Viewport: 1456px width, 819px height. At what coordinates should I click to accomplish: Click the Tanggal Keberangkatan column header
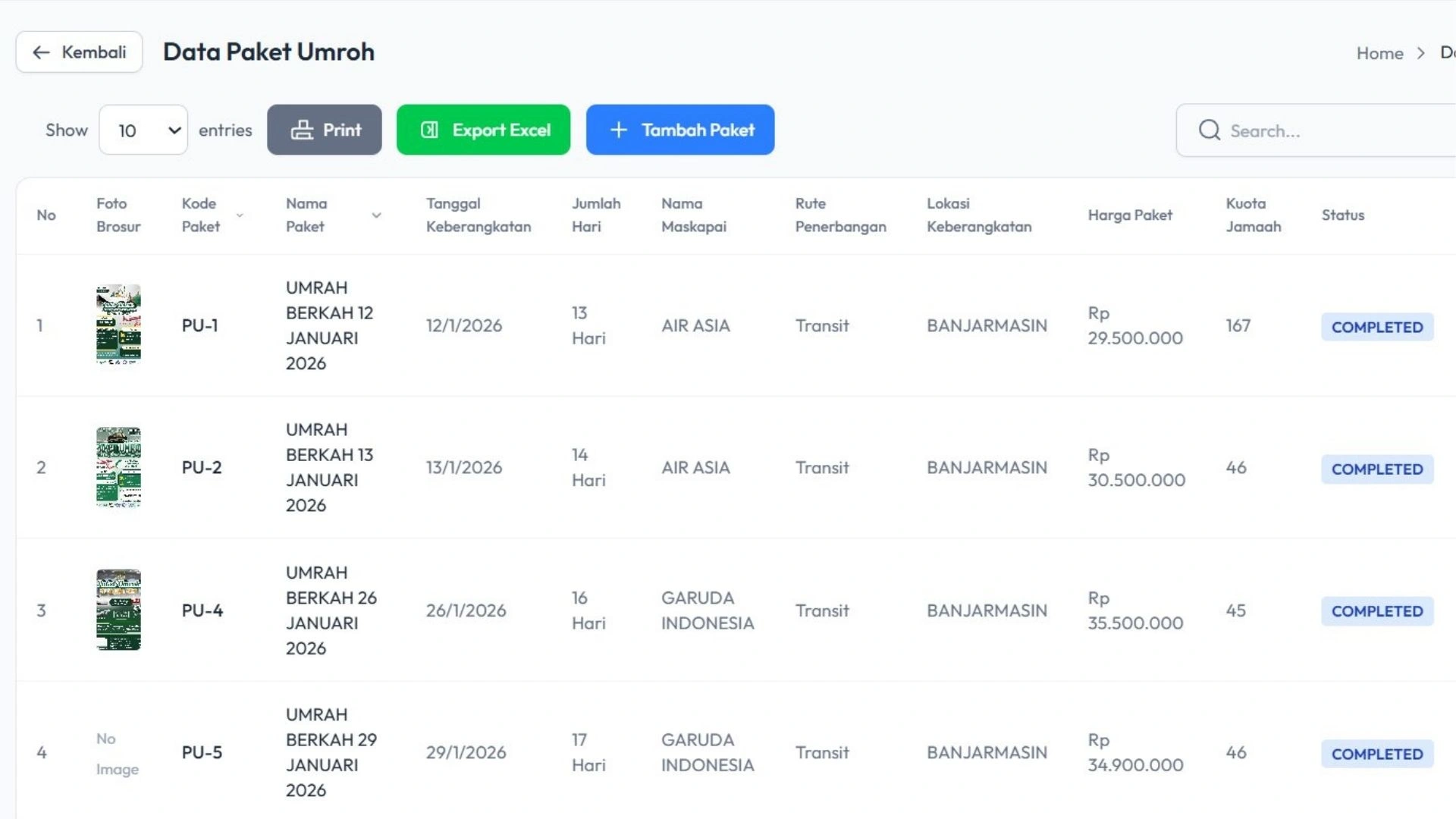coord(478,215)
